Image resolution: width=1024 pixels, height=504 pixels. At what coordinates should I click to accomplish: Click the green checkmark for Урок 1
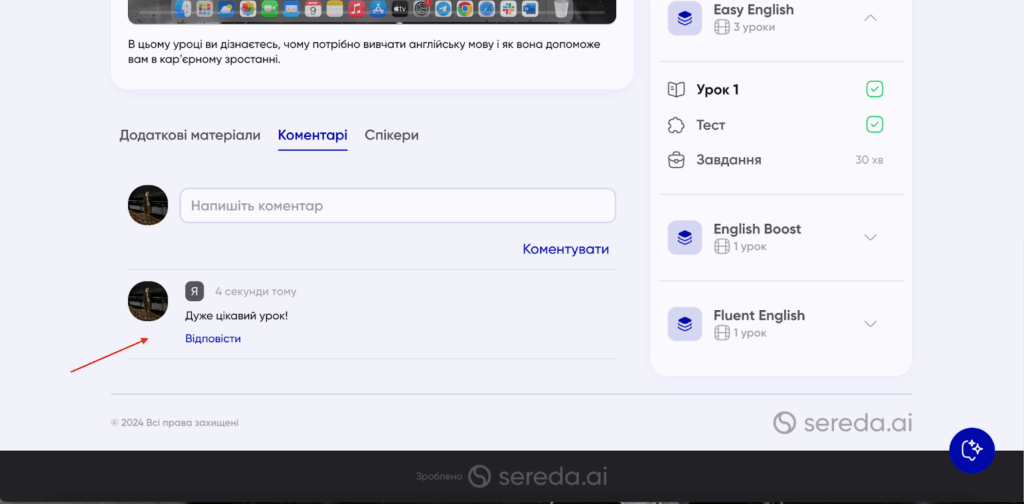click(x=874, y=90)
